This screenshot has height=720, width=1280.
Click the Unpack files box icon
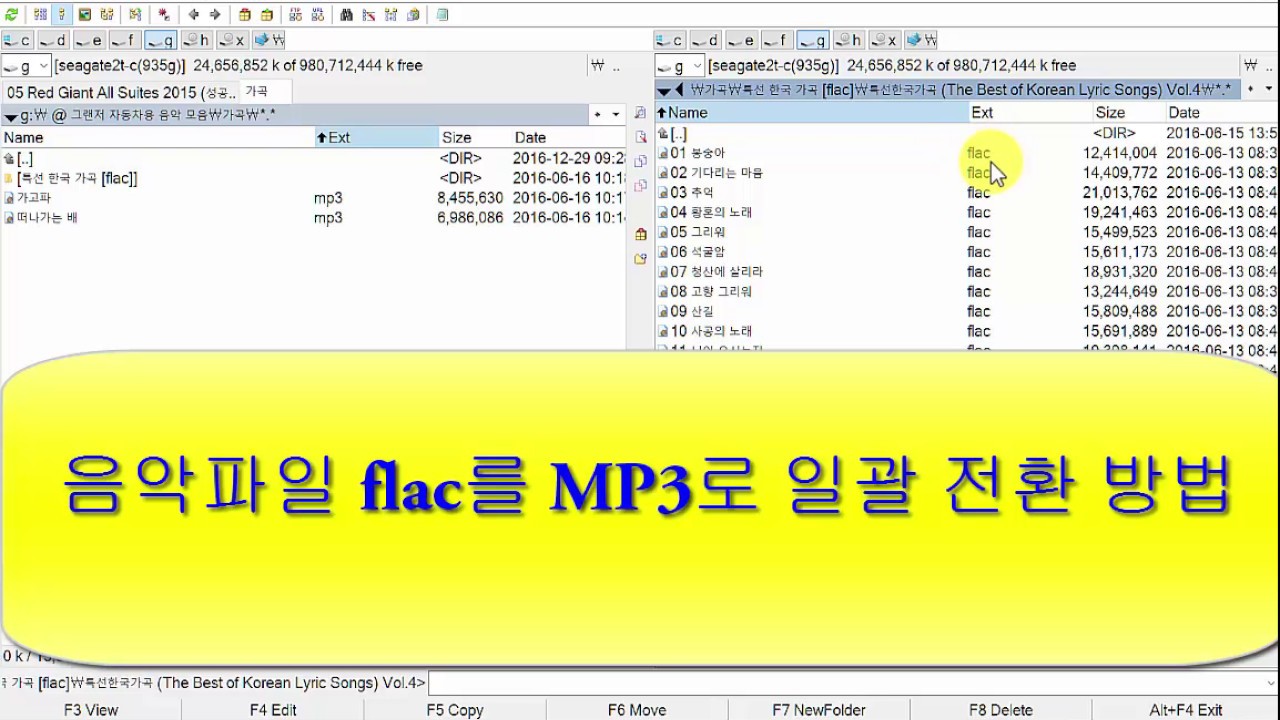pos(267,15)
